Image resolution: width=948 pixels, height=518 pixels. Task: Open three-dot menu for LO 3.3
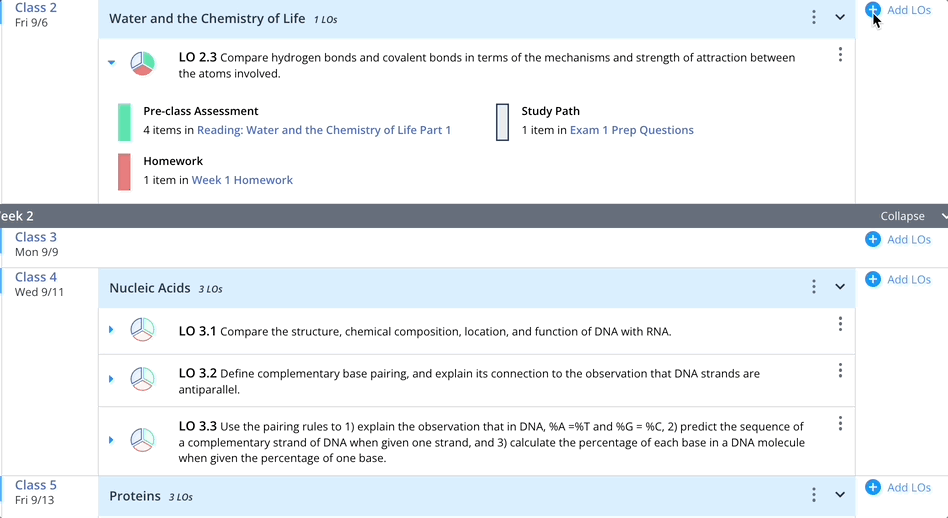pyautogui.click(x=840, y=424)
